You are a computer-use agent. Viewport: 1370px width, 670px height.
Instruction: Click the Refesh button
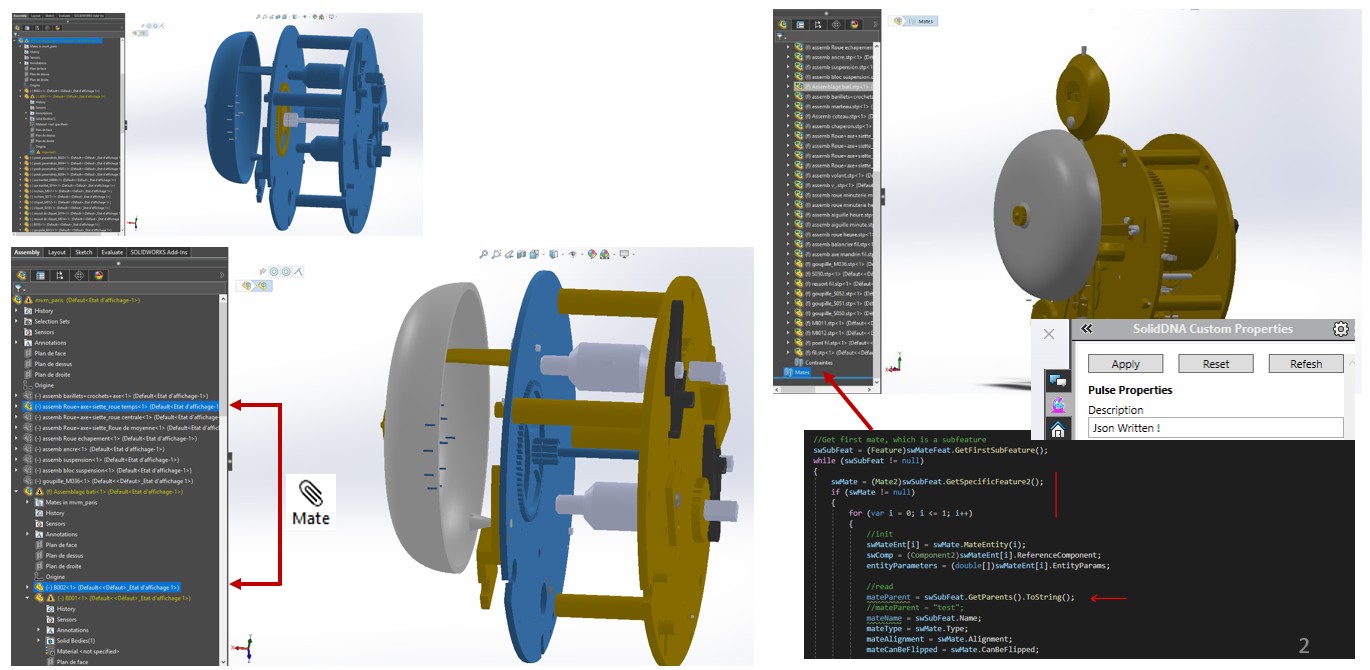pyautogui.click(x=1305, y=364)
